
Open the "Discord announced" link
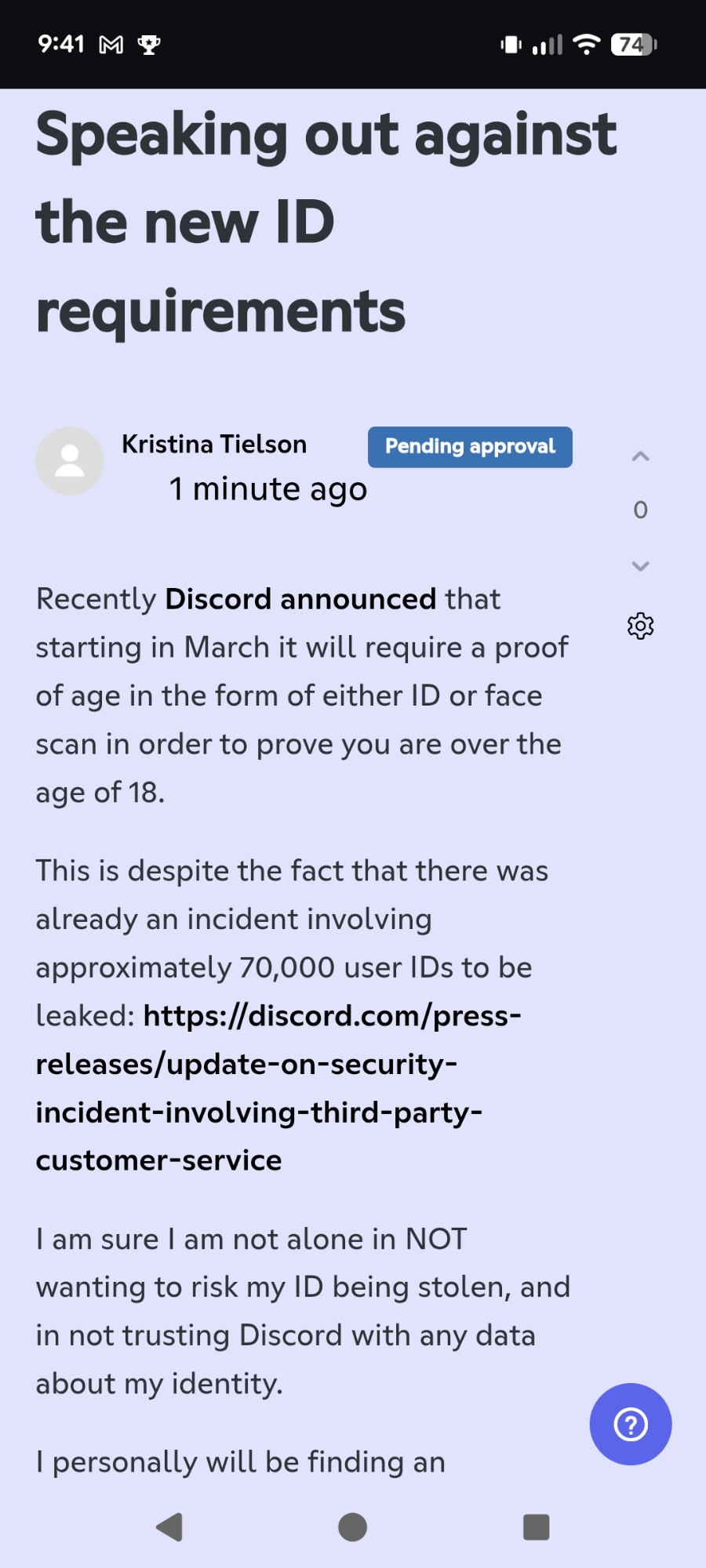coord(300,599)
